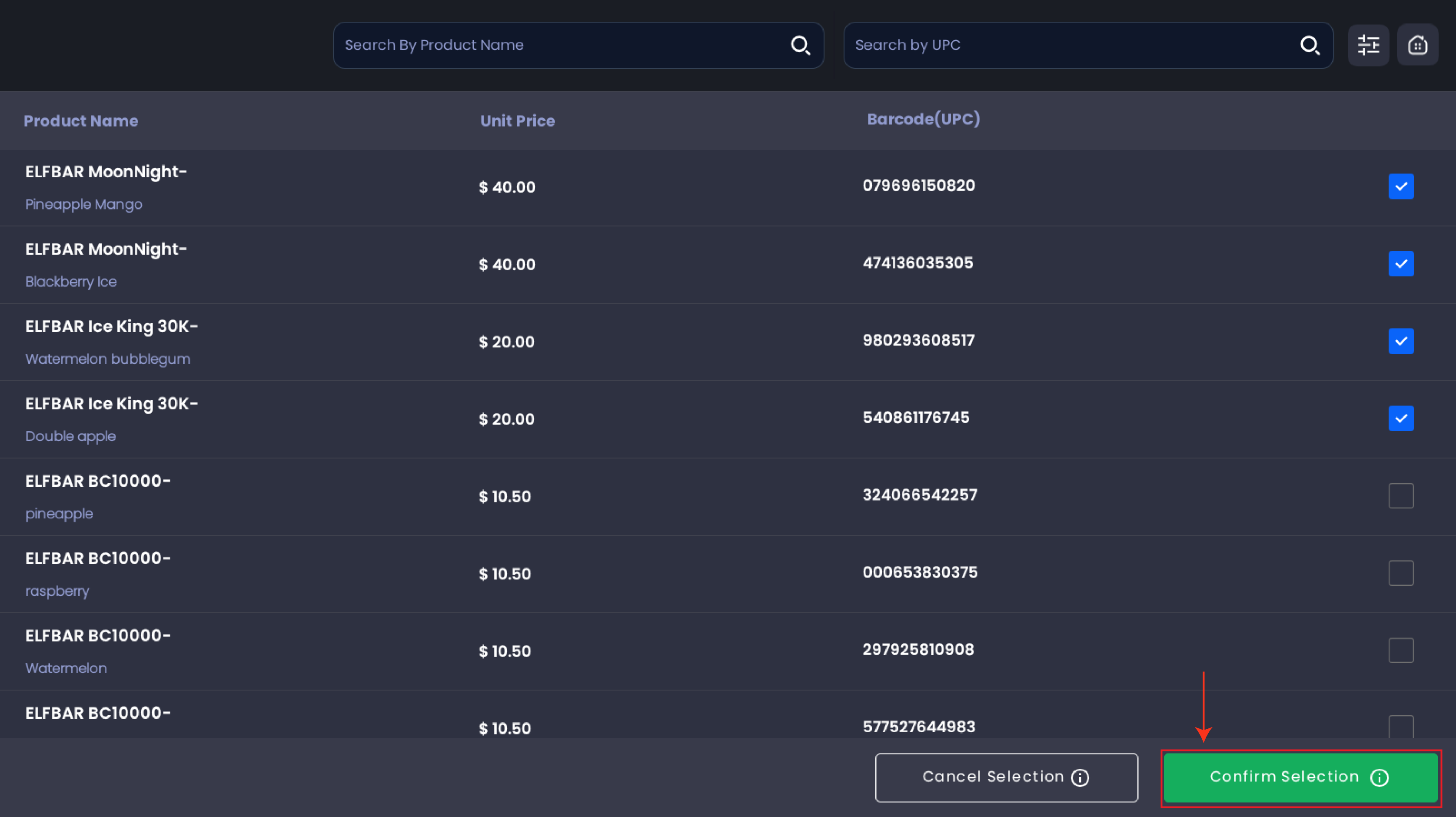This screenshot has height=817, width=1456.
Task: Click the product name search magnifier icon
Action: click(800, 45)
